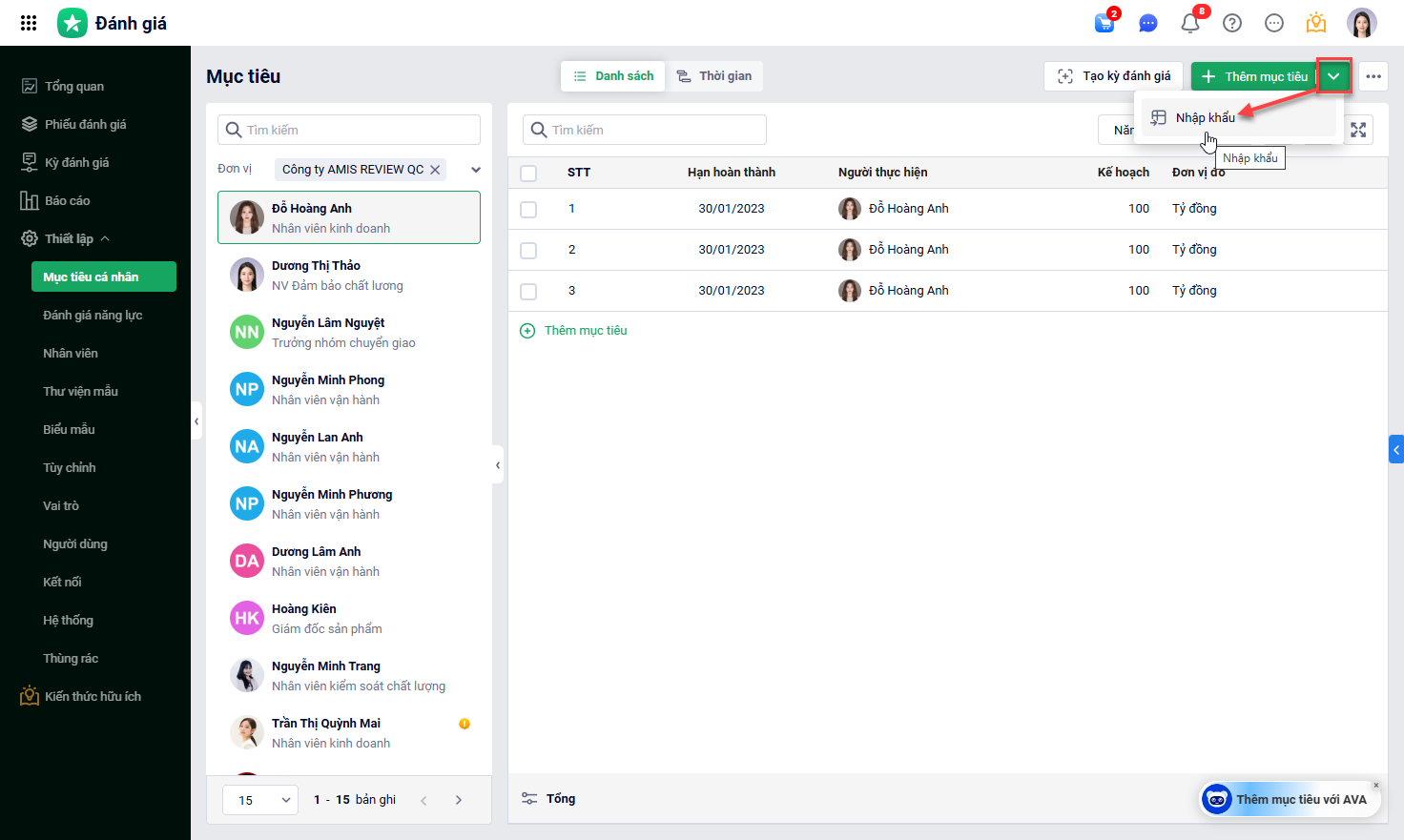This screenshot has height=840, width=1404.
Task: Open the user profile avatar
Action: 1361,23
